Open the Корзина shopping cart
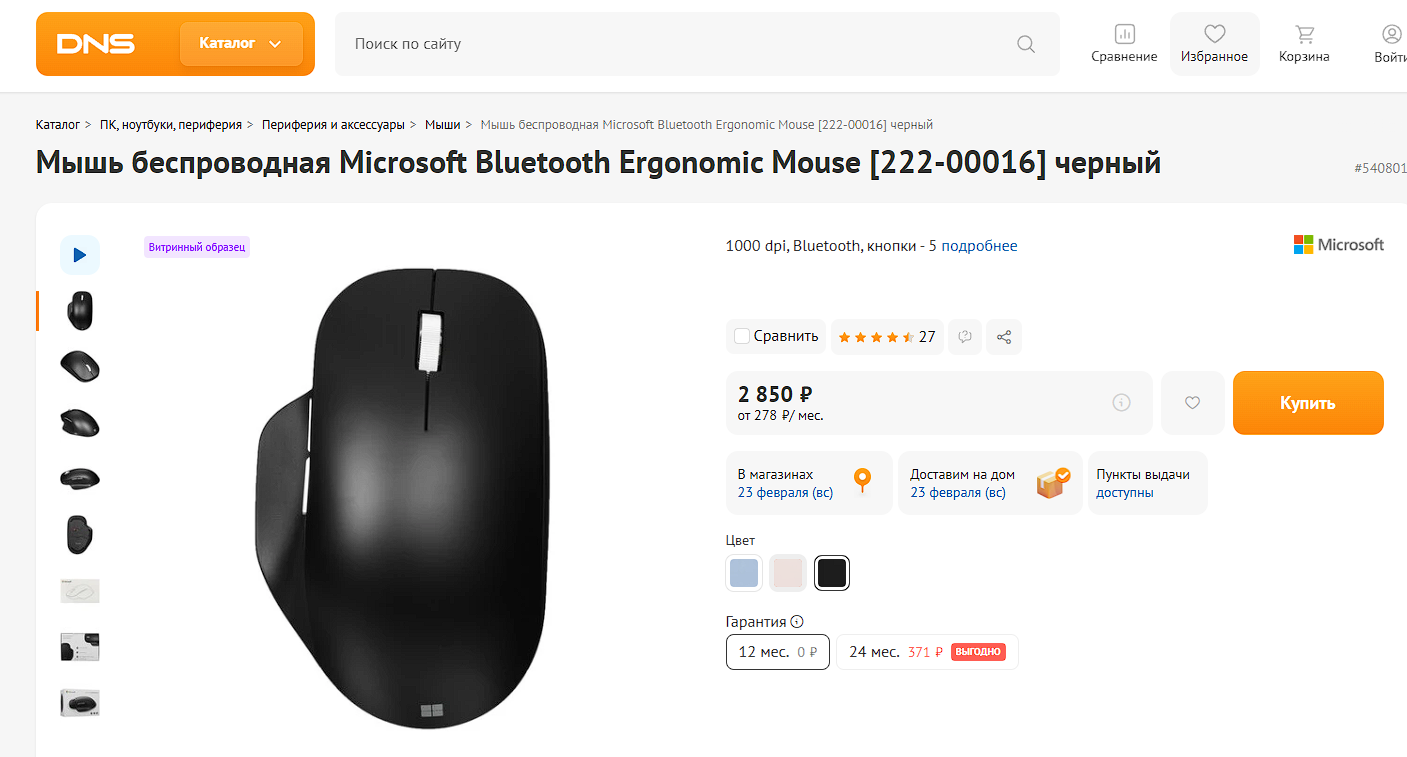Image resolution: width=1407 pixels, height=757 pixels. click(1304, 44)
